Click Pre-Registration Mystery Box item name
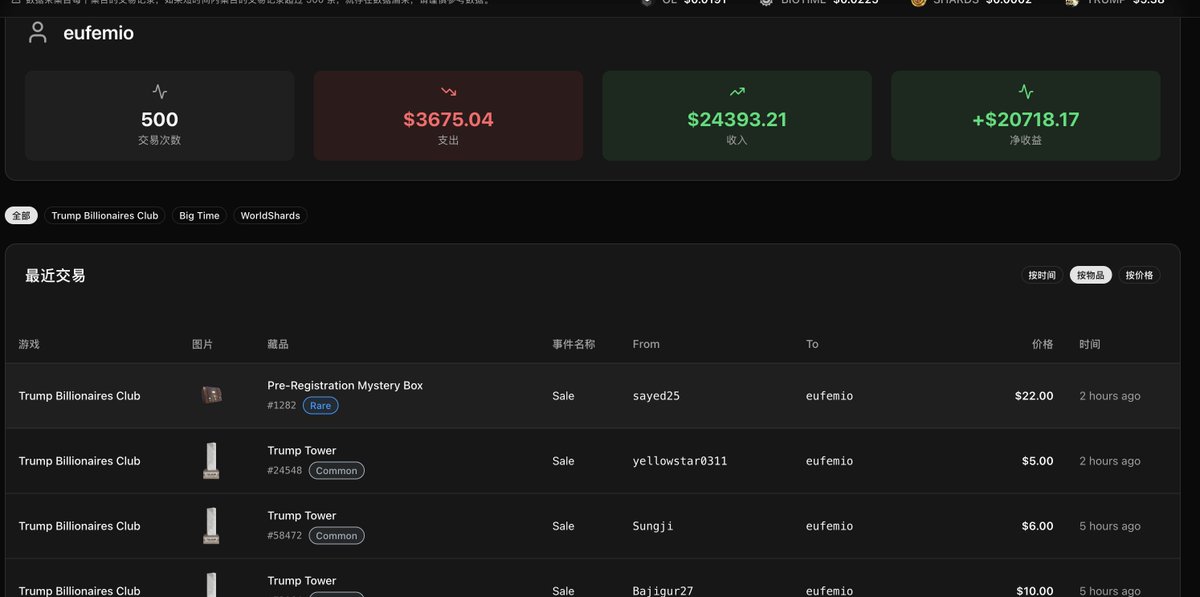 (x=345, y=385)
